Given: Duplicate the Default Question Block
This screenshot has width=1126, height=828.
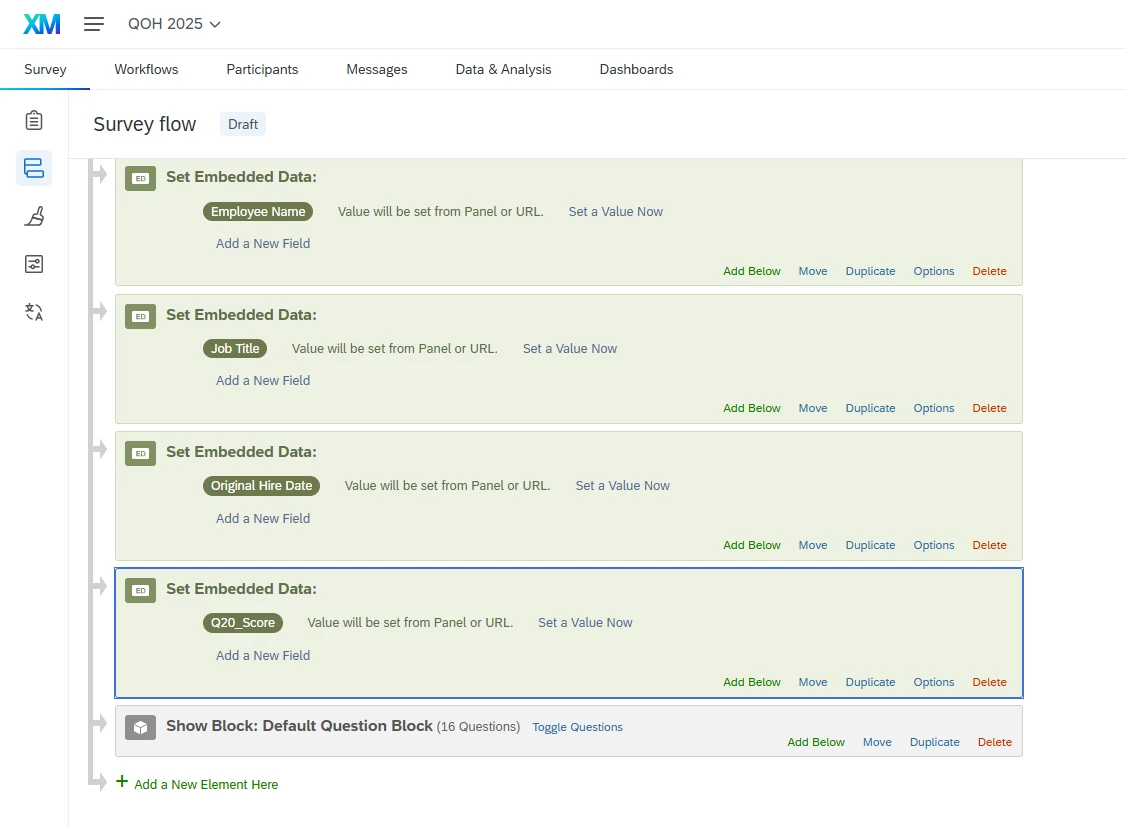Looking at the screenshot, I should pos(934,743).
